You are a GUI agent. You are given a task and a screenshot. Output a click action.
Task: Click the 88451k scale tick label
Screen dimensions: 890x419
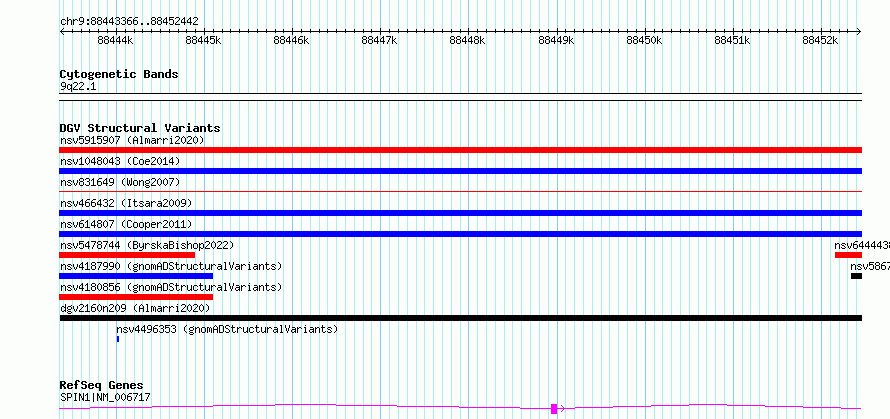[x=732, y=40]
